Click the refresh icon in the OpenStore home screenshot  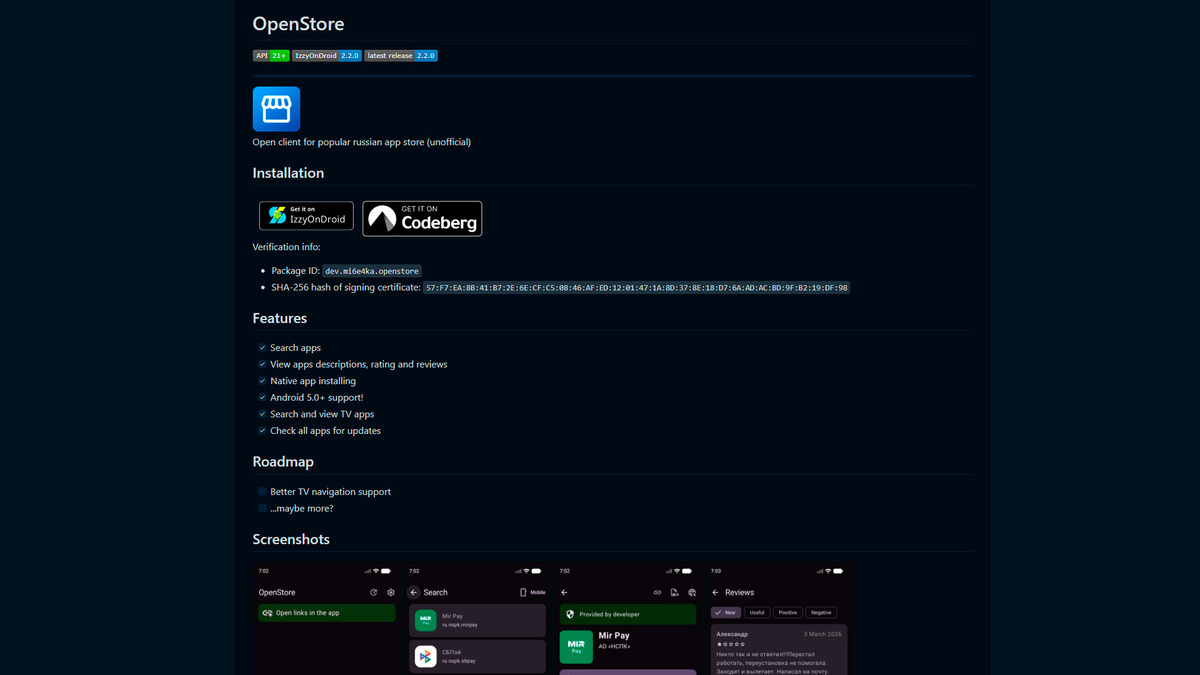[x=374, y=593]
